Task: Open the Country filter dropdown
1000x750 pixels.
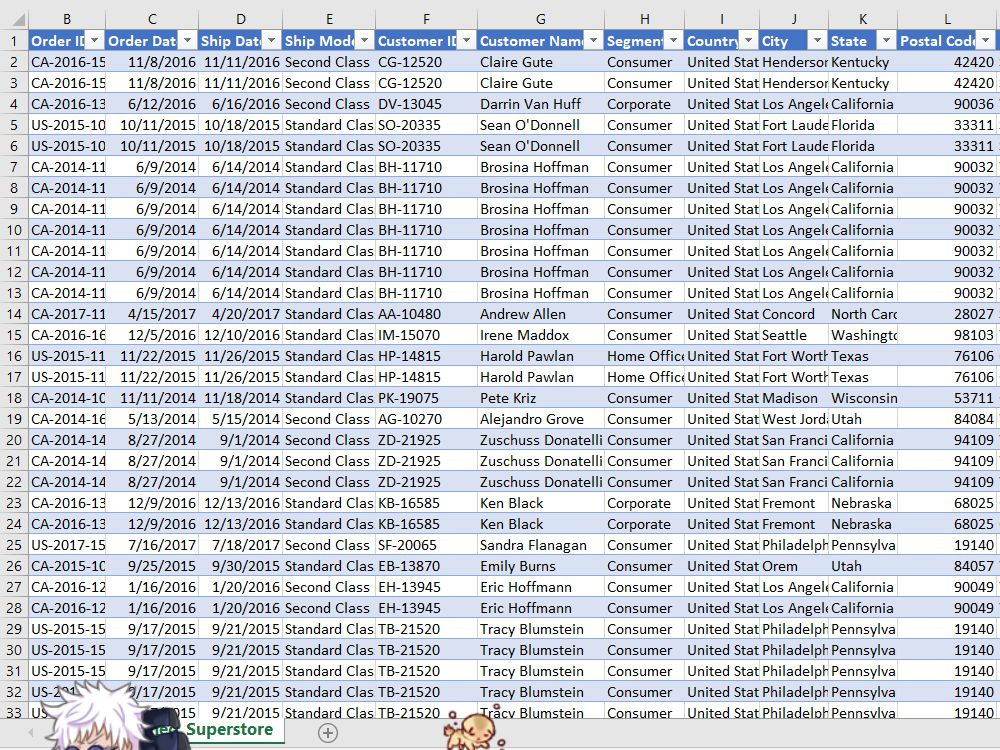Action: [x=749, y=41]
